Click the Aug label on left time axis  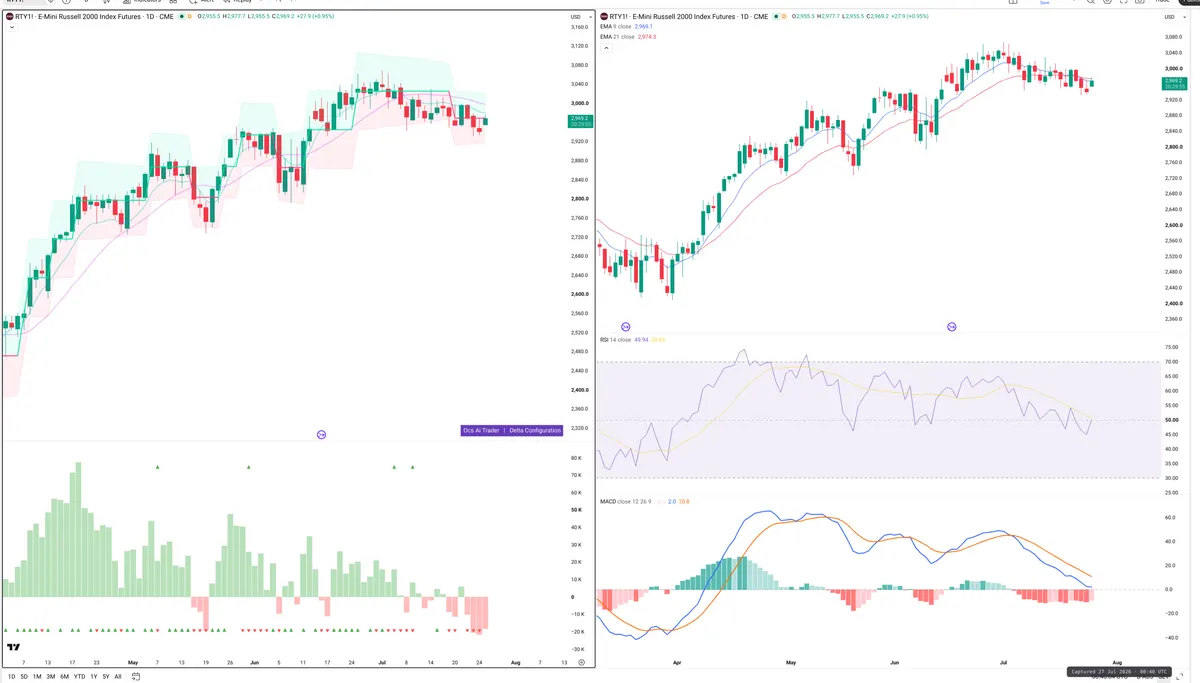pos(516,662)
